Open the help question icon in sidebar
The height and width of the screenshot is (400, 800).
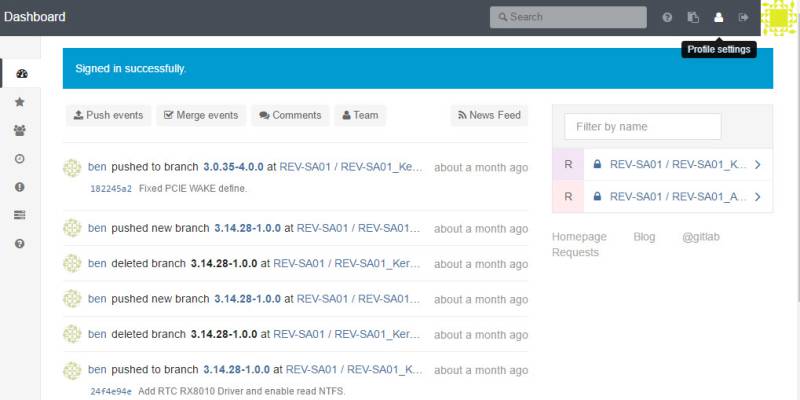[20, 244]
